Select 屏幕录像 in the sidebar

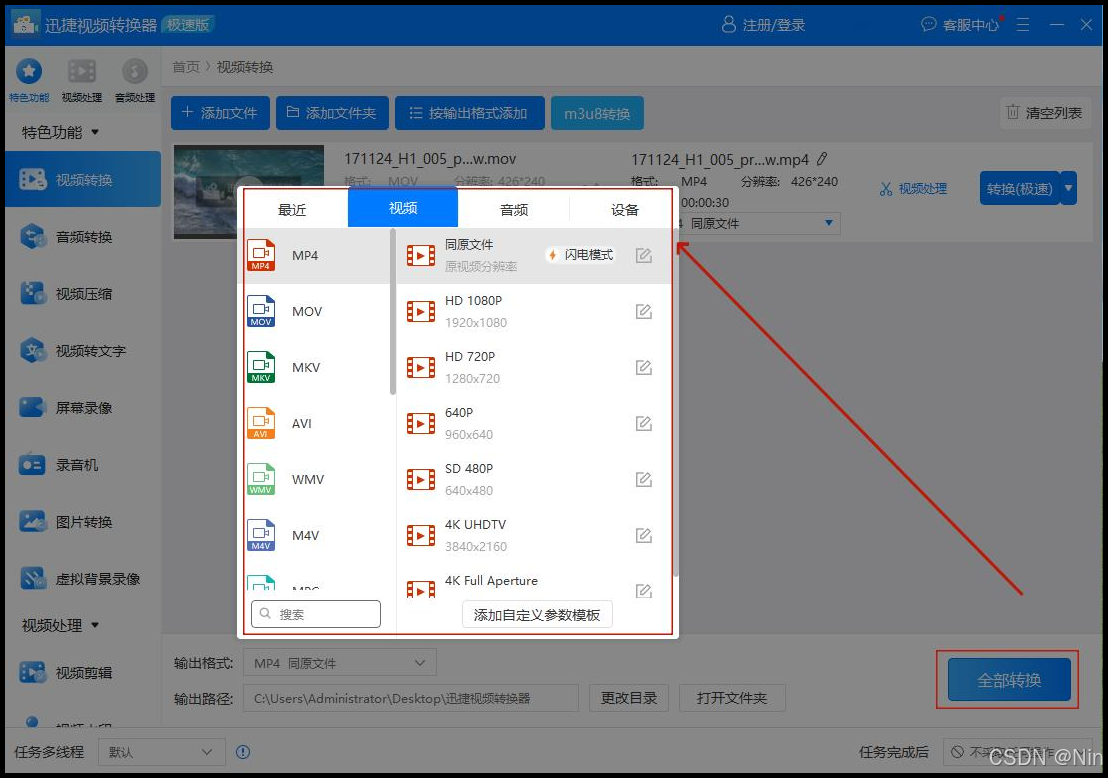point(83,408)
